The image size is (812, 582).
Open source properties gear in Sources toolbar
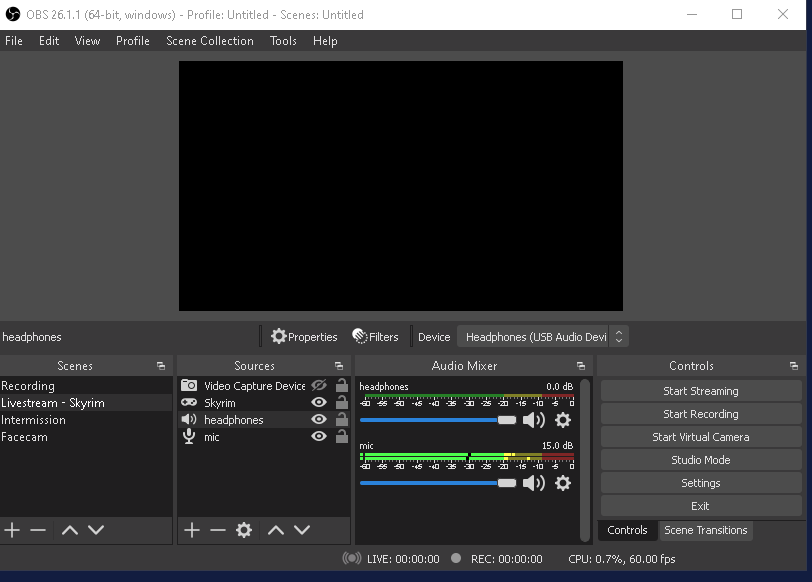[x=244, y=530]
